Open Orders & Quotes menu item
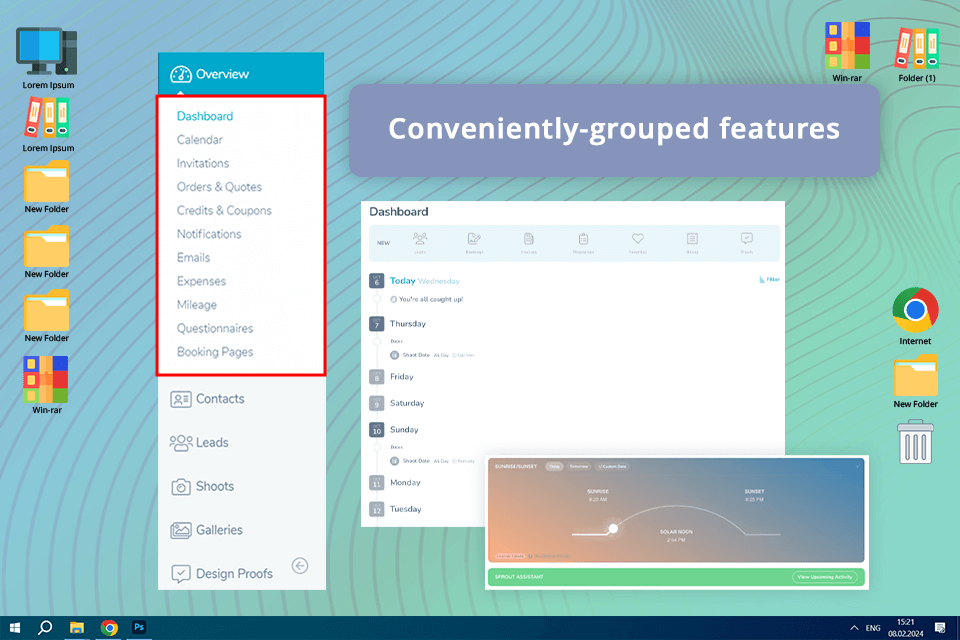The height and width of the screenshot is (640, 960). 219,187
